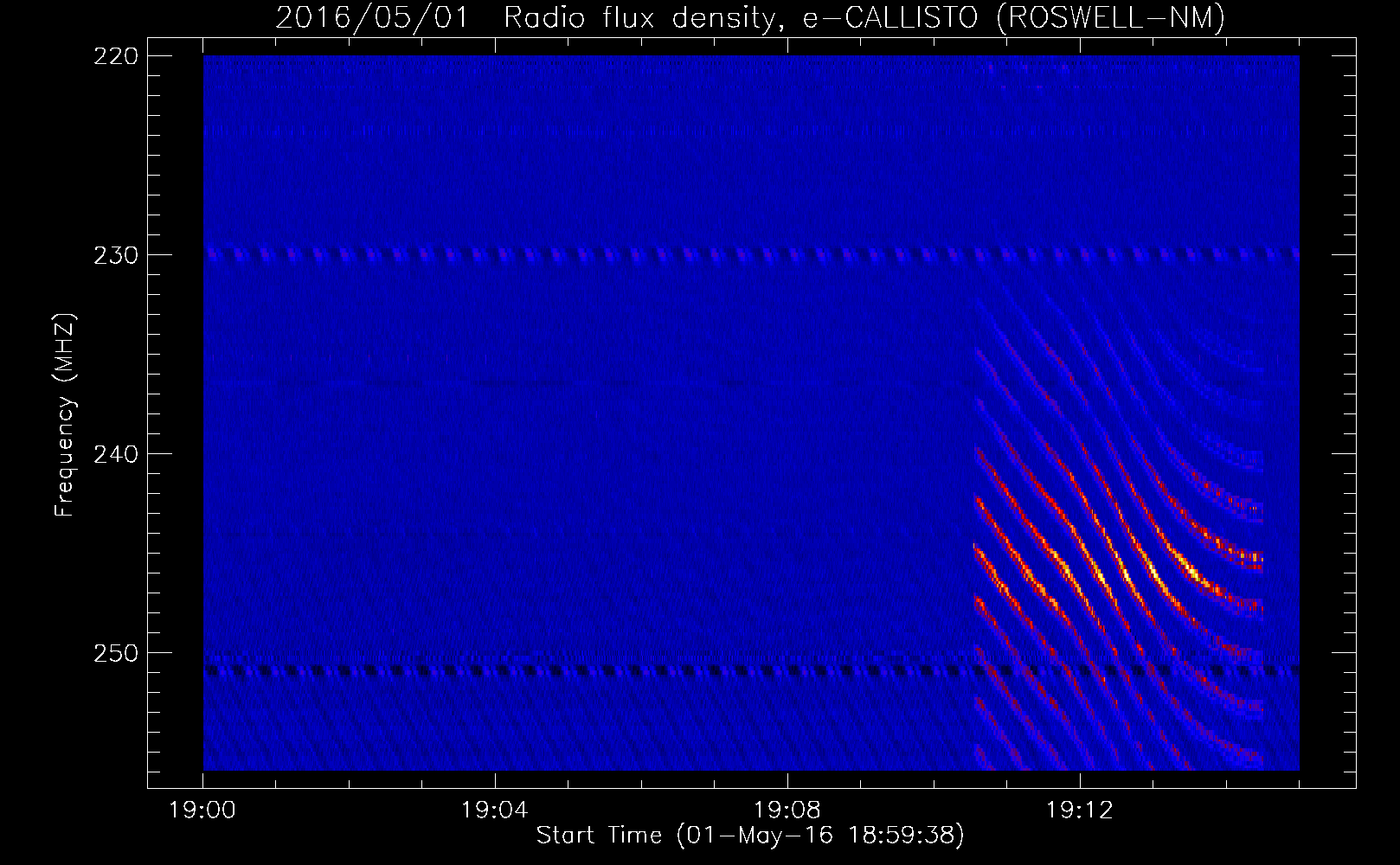Click the dotted interference line at 230 MHz
This screenshot has width=1400, height=865.
coord(751,255)
